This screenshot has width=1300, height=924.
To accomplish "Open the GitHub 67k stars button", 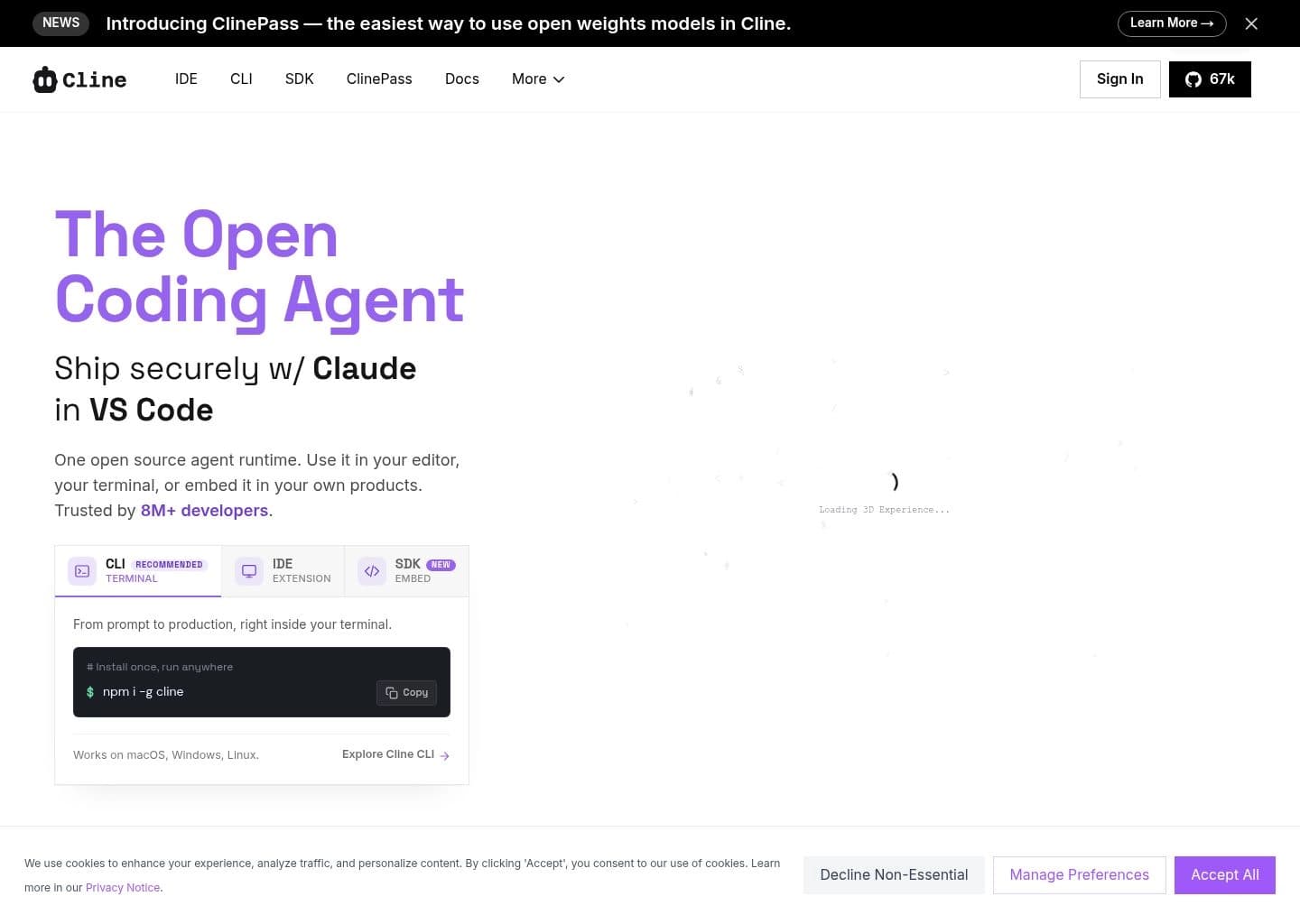I will (x=1210, y=79).
